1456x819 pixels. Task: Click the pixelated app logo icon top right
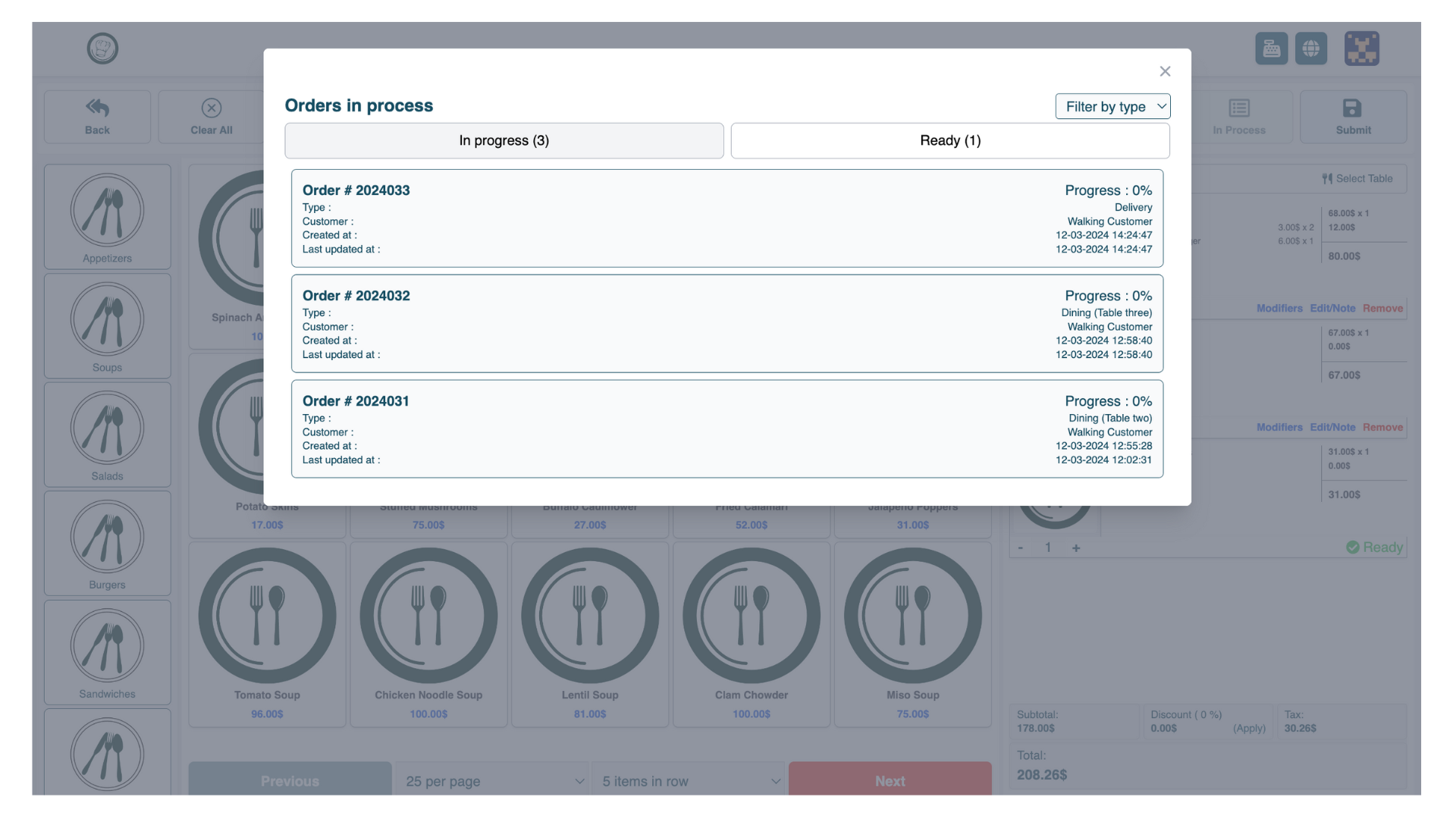click(1361, 48)
